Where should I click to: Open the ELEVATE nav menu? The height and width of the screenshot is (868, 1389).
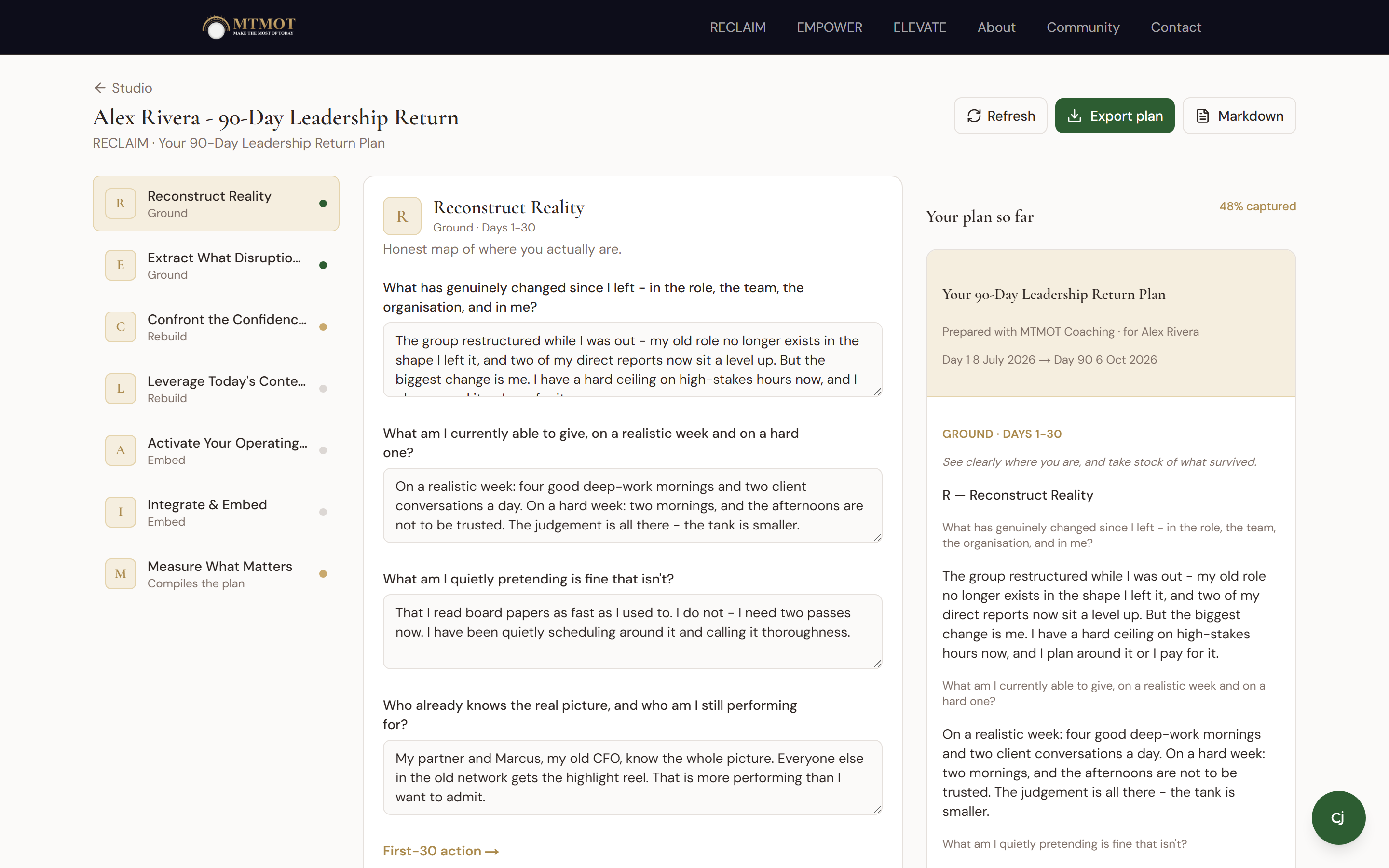point(920,27)
